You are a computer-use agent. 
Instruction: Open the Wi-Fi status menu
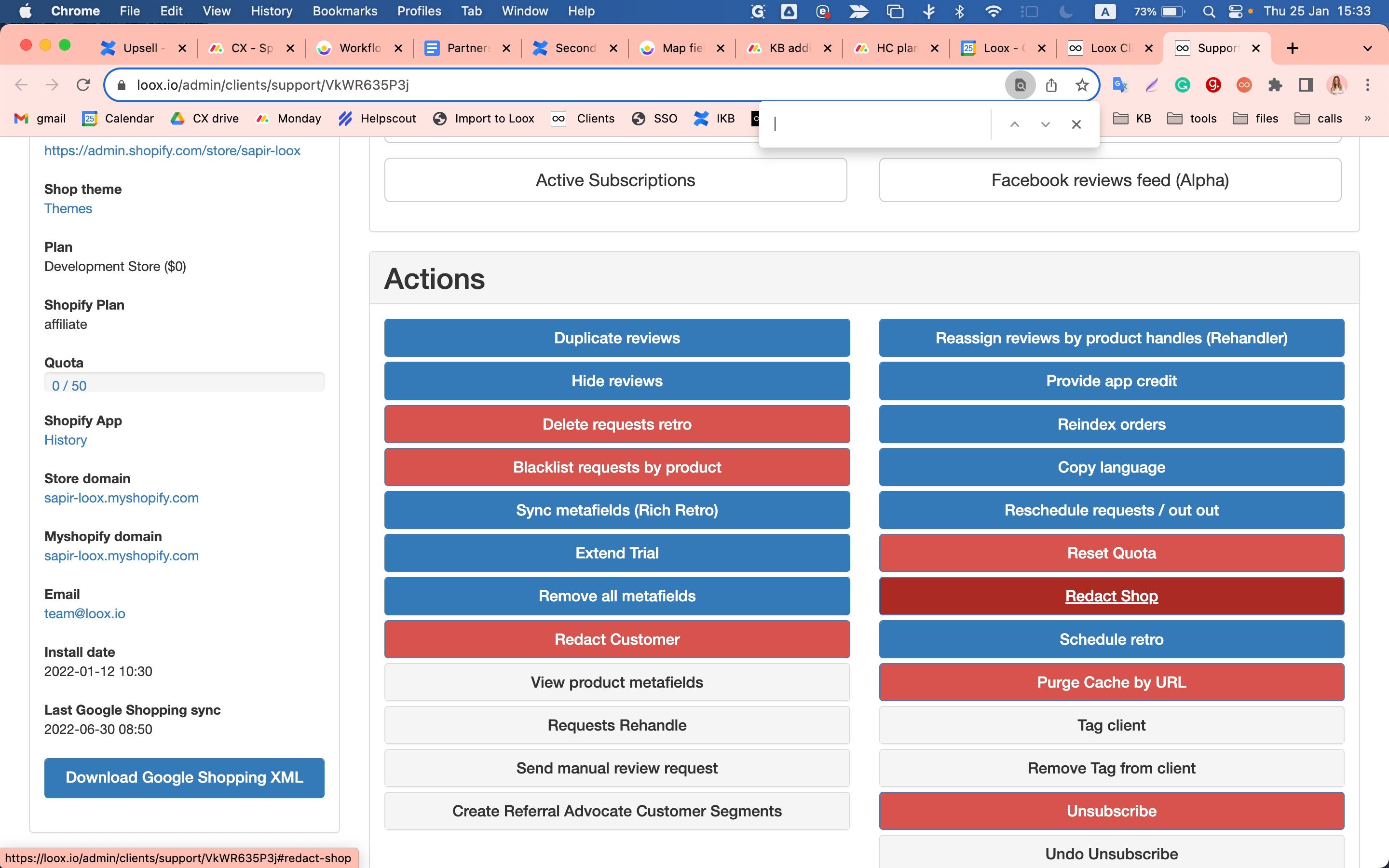click(993, 11)
